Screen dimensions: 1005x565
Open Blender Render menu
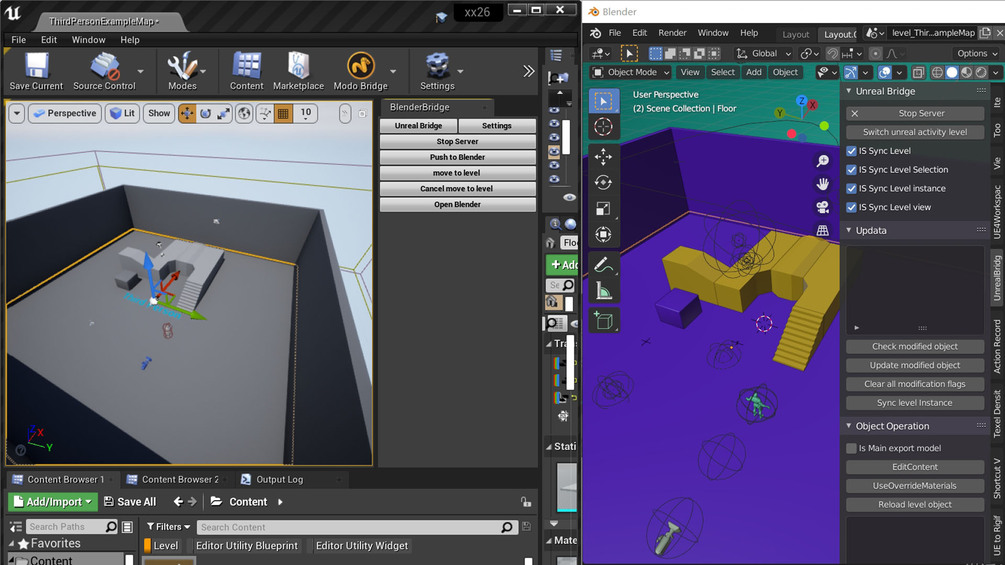point(672,33)
